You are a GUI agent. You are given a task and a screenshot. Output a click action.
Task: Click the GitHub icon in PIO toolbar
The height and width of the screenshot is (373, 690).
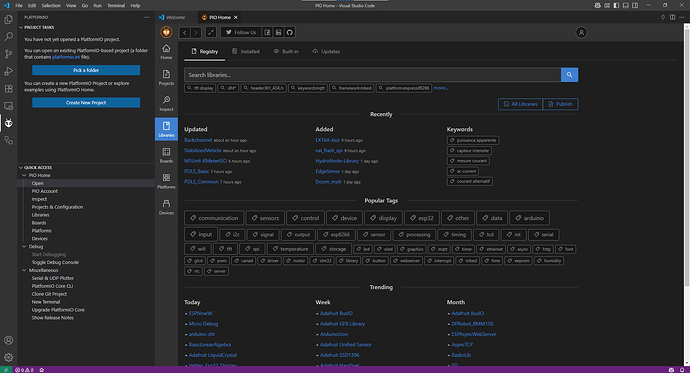click(290, 32)
